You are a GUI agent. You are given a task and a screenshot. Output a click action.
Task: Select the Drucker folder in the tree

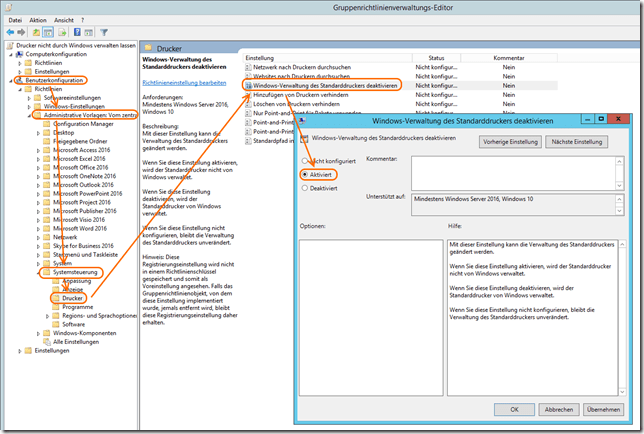coord(73,297)
